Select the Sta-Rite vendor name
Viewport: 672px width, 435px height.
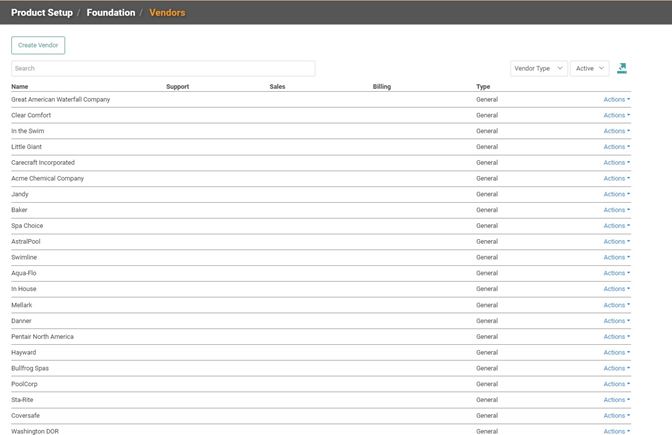tap(22, 400)
